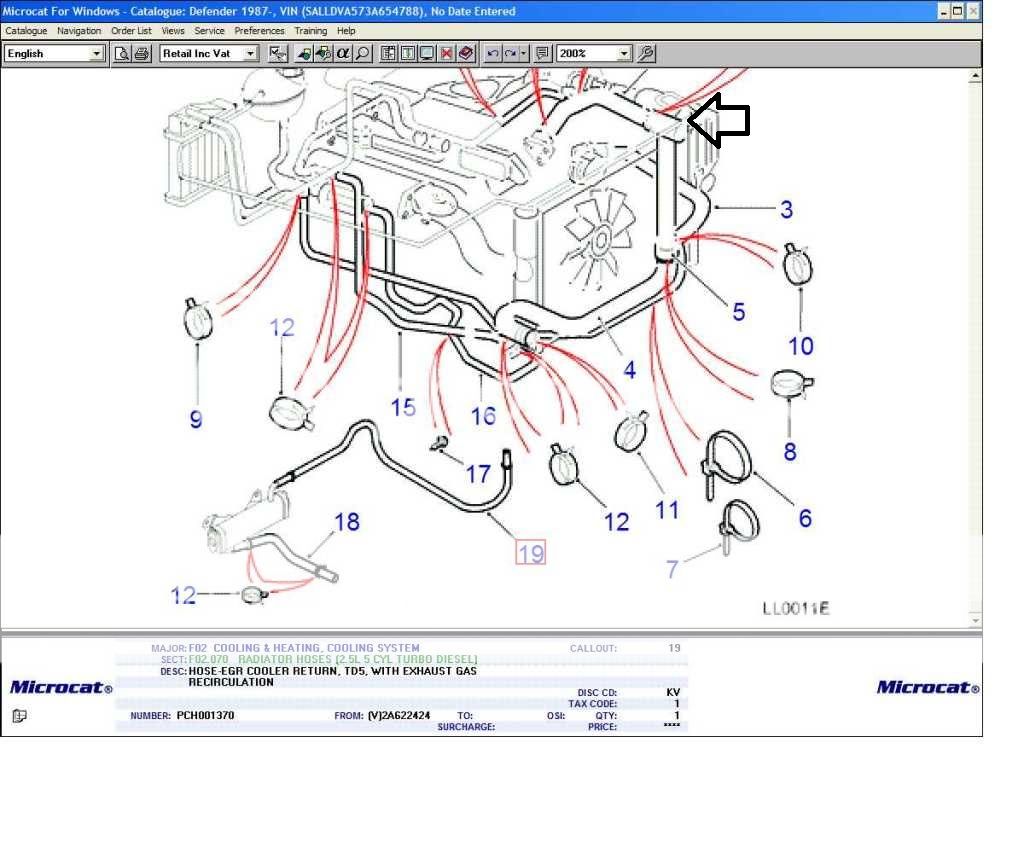Click diagram reference LL0011E
Screen dimensions: 1024x853
point(795,608)
